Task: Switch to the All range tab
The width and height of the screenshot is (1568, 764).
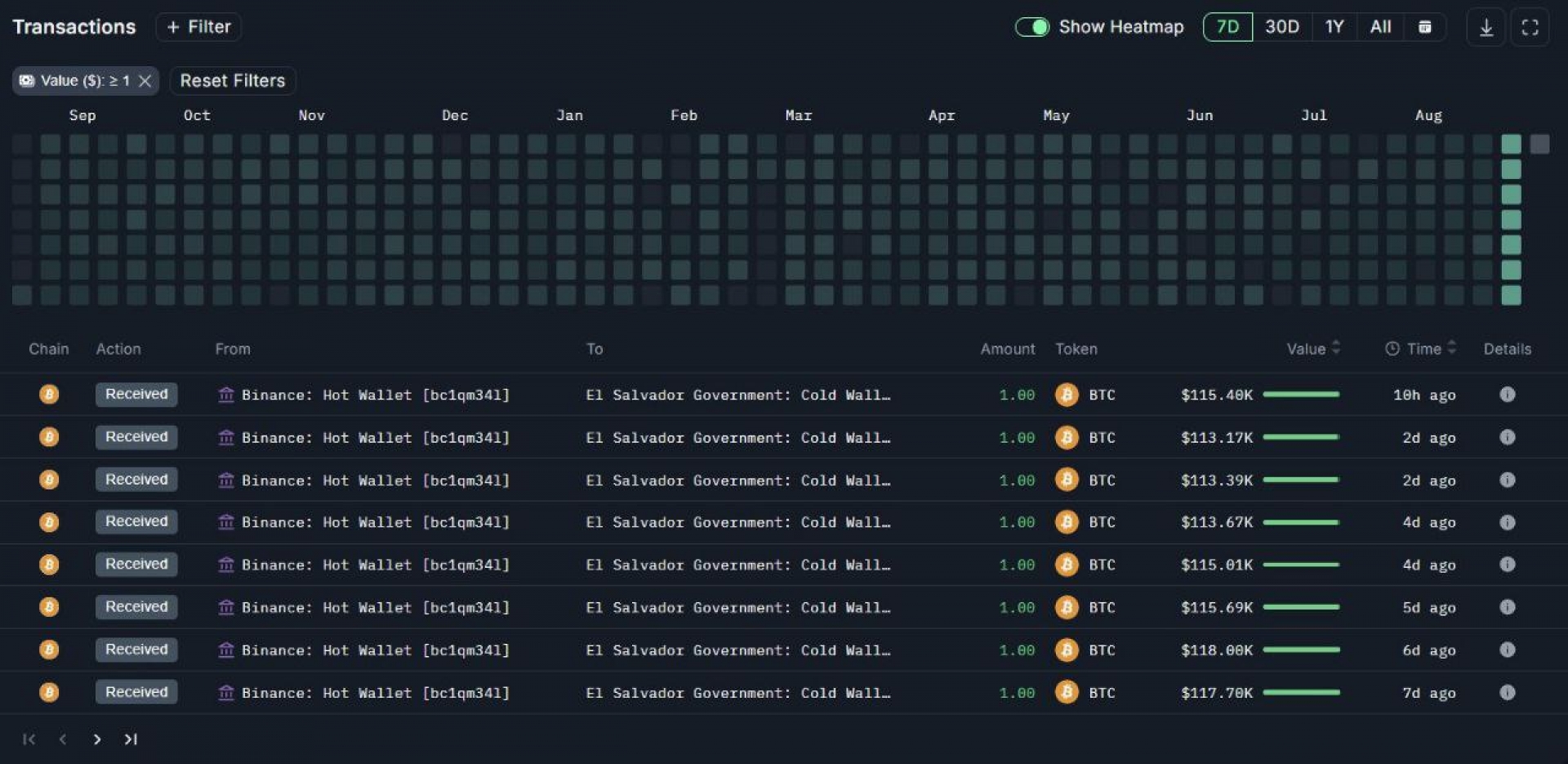Action: pos(1380,27)
